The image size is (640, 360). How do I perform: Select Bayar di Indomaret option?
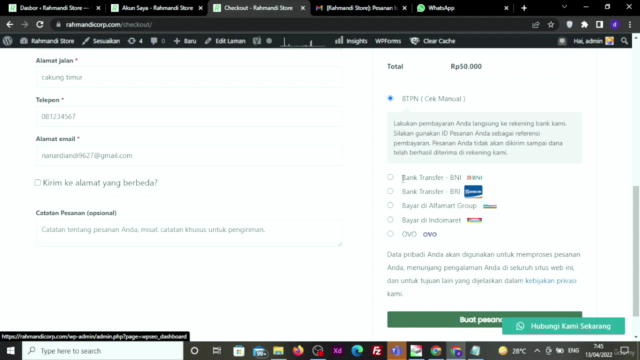pos(390,220)
